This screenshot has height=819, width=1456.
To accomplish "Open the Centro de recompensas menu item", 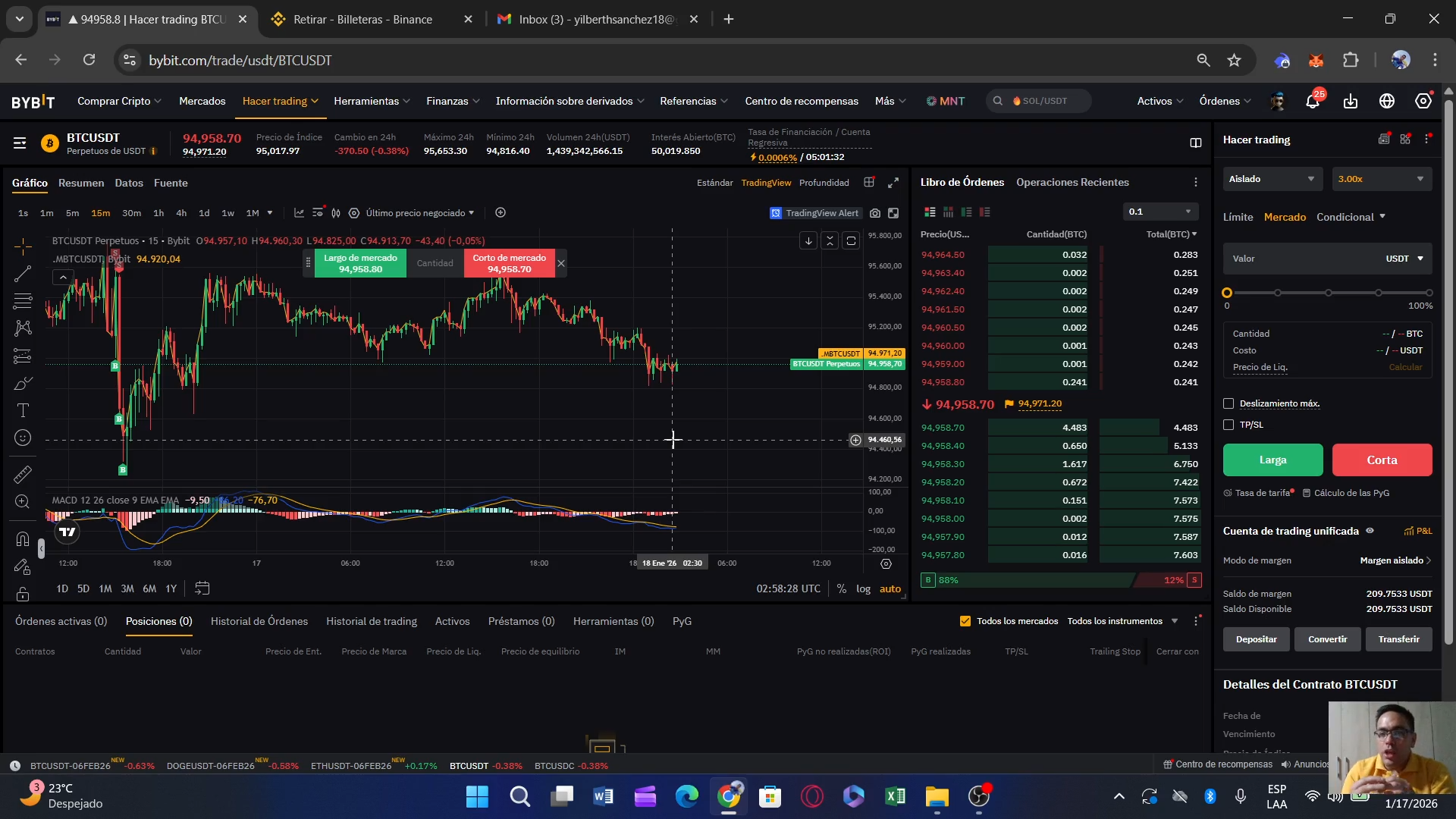I will coord(802,101).
